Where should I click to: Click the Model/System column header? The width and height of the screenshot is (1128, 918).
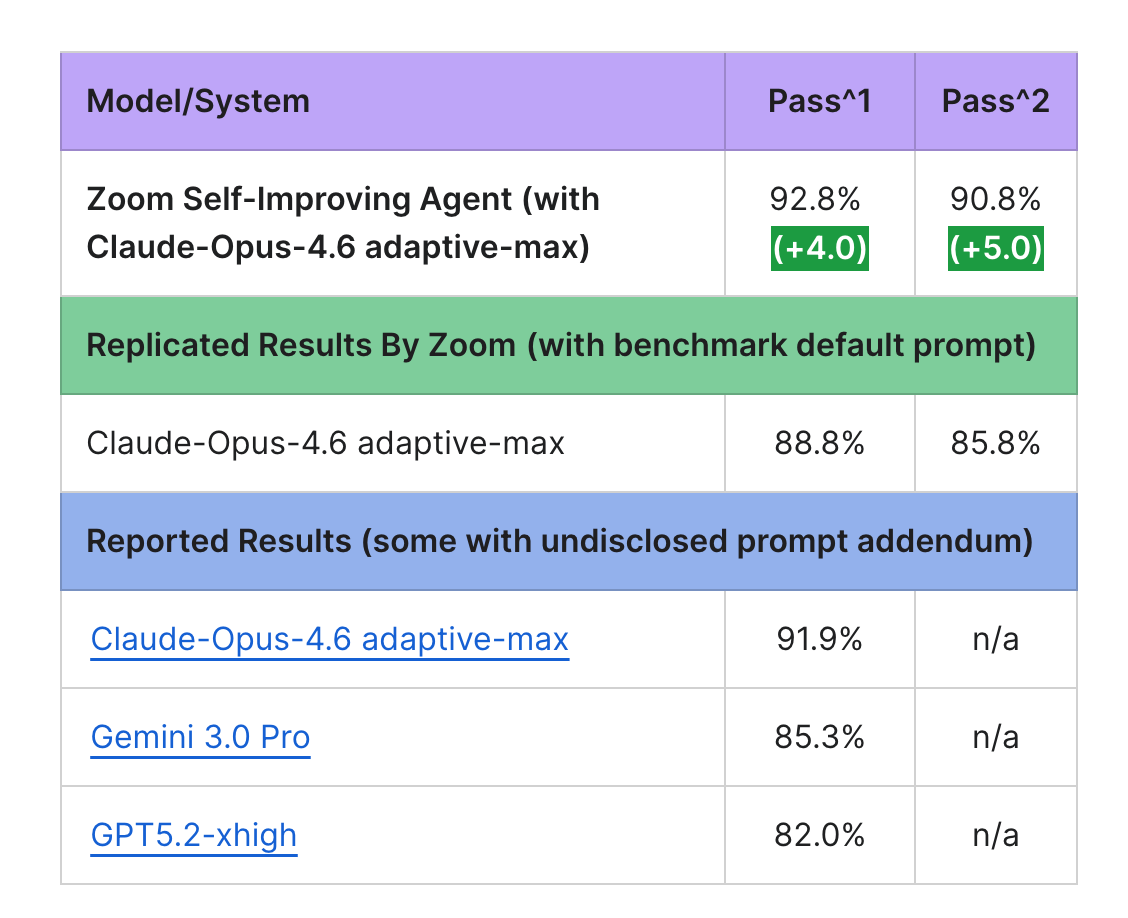tap(198, 101)
